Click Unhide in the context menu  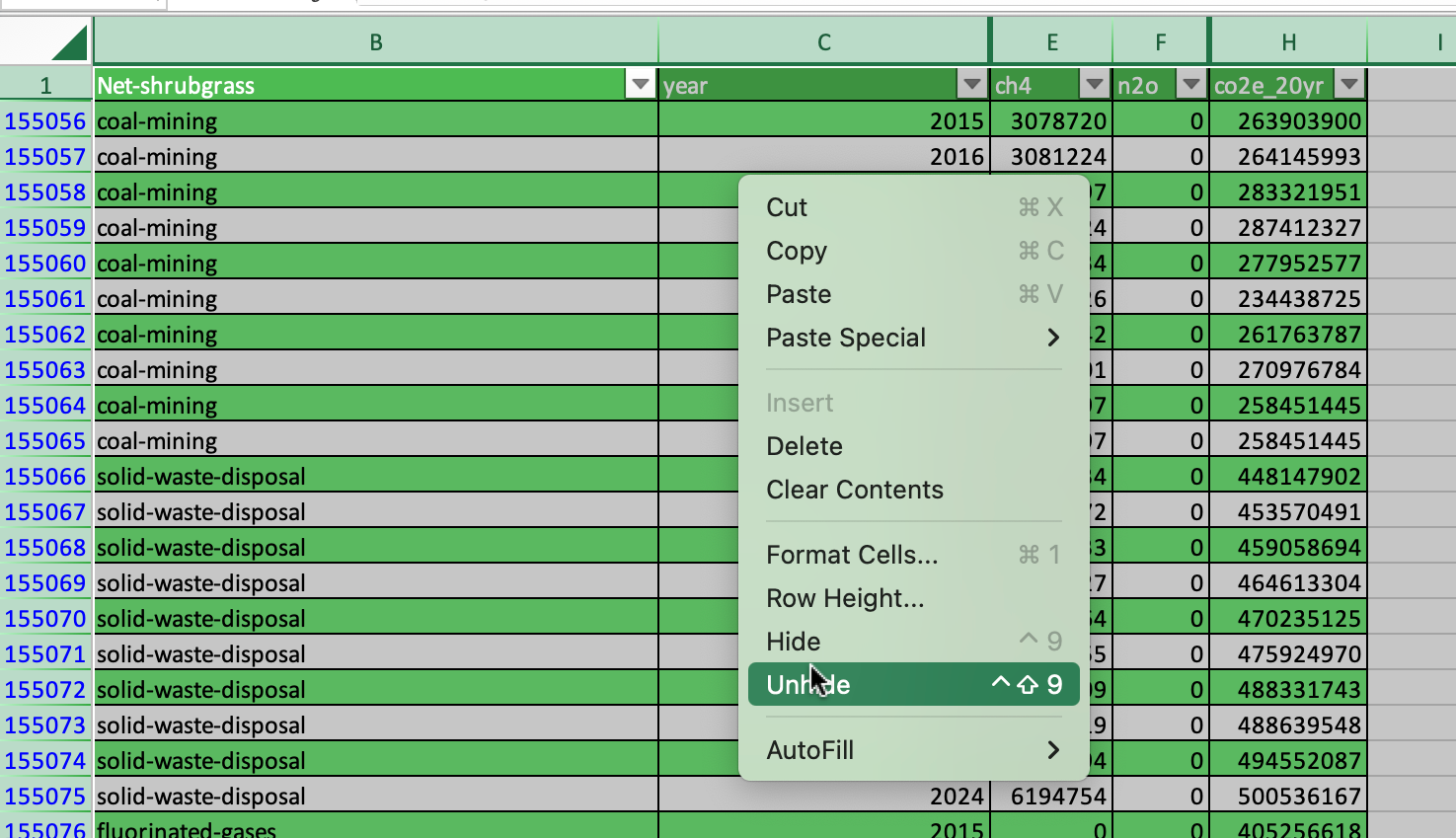click(x=914, y=684)
